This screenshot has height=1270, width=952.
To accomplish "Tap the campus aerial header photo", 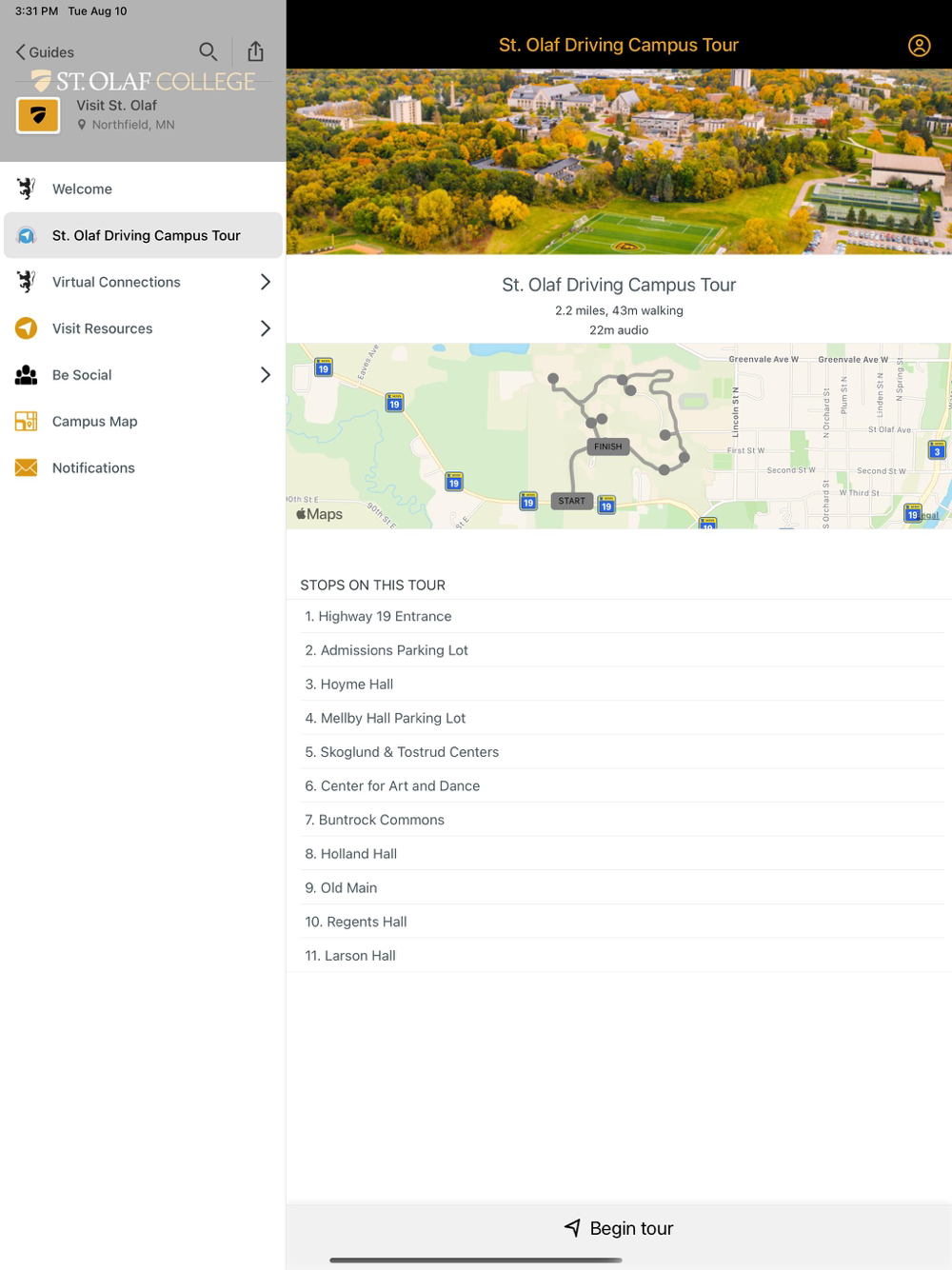I will 619,162.
